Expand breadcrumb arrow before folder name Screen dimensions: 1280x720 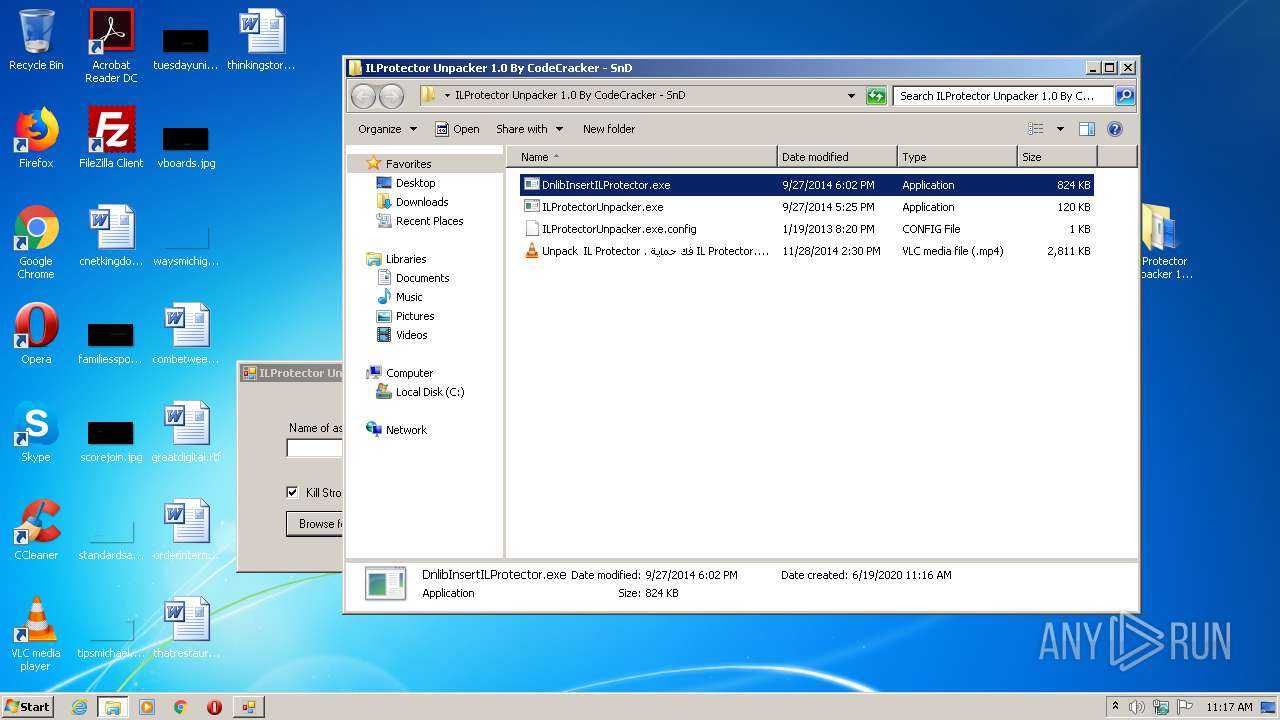click(x=447, y=96)
